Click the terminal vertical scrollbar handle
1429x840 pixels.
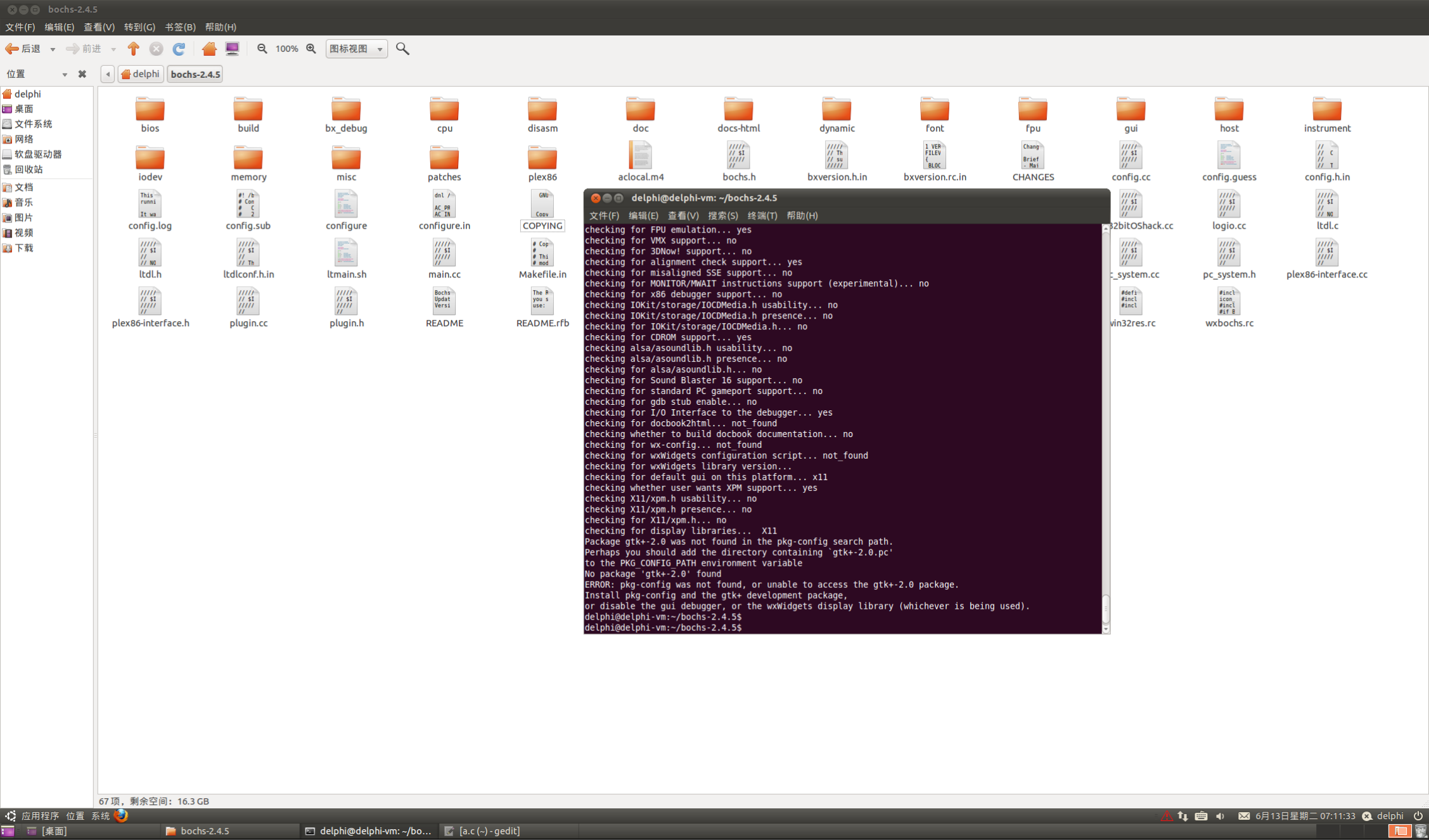1106,608
